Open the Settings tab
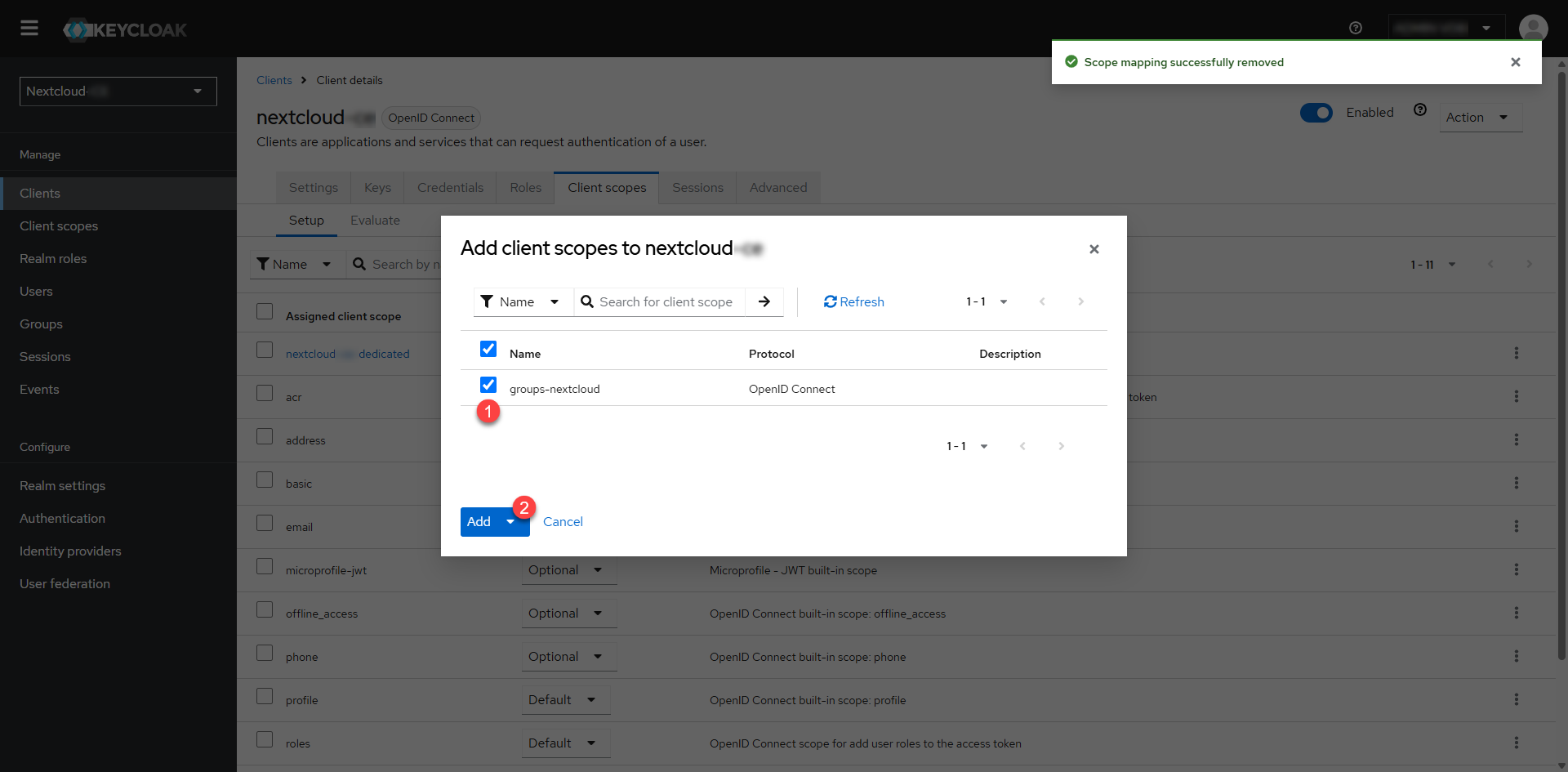This screenshot has width=1568, height=772. tap(313, 188)
